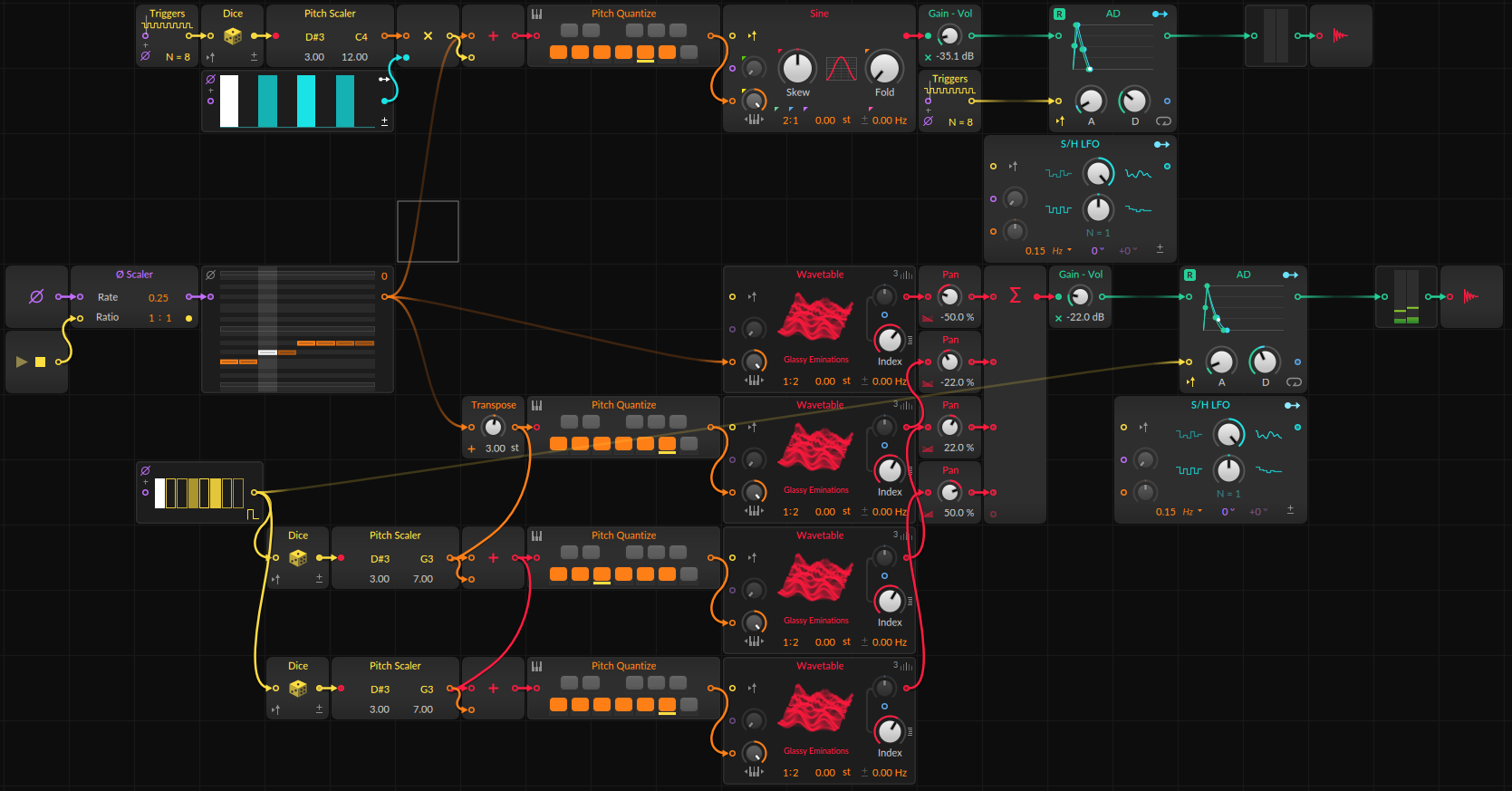1512x791 pixels.
Task: Click the -22.0 dB gain value
Action: click(x=1085, y=317)
